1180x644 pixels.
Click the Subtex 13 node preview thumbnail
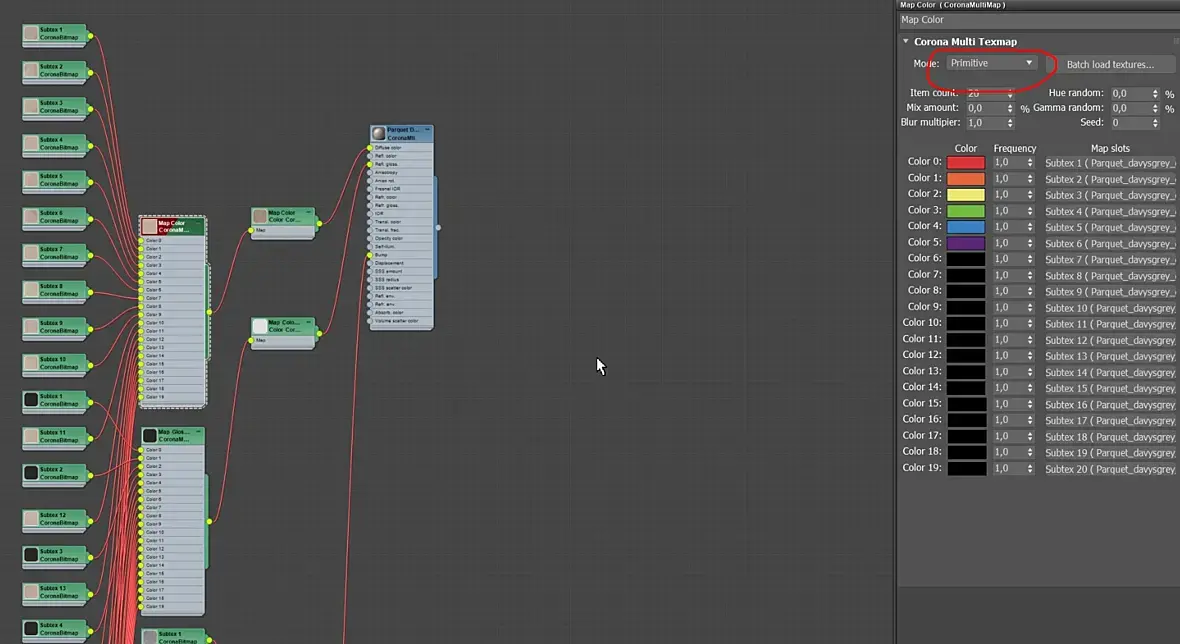[31, 591]
